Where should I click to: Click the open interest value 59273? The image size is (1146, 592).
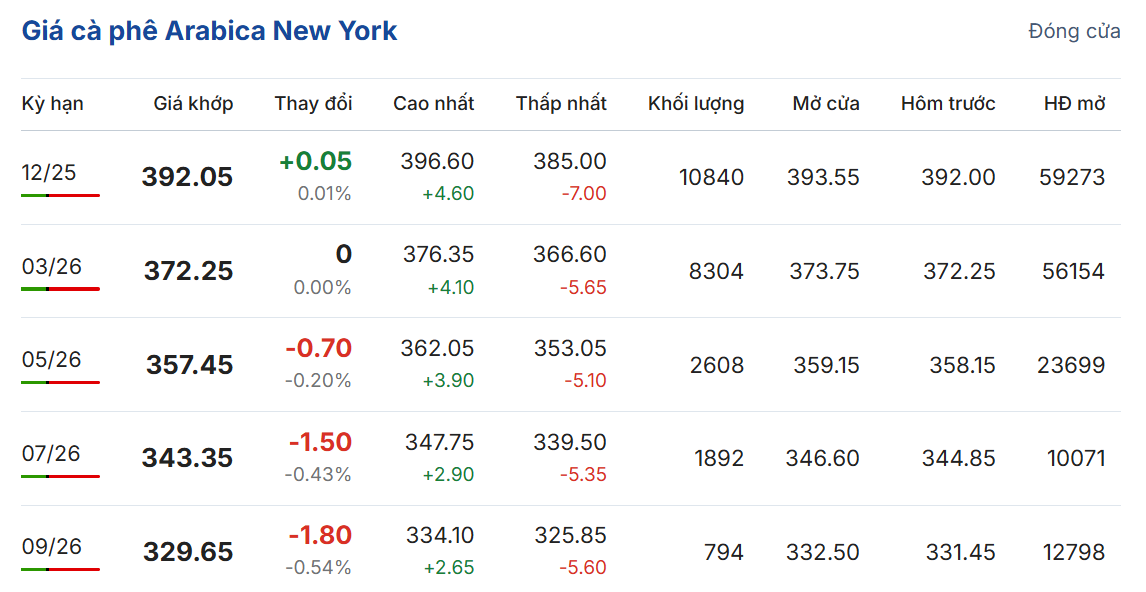1073,177
